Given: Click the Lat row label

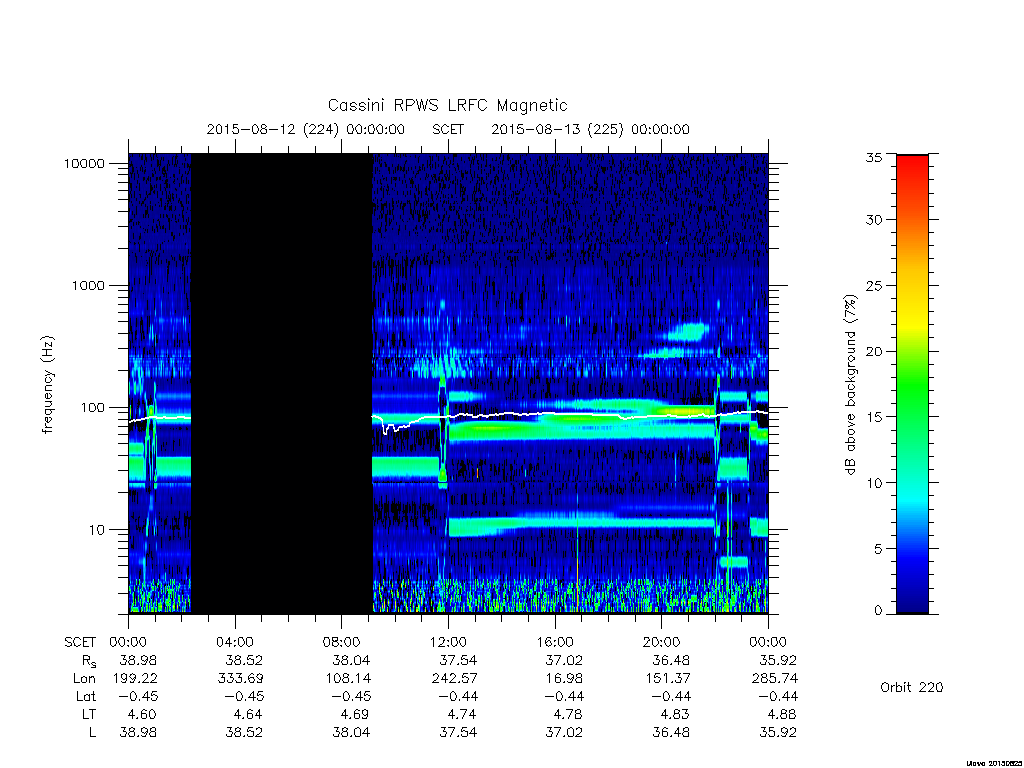Looking at the screenshot, I should pyautogui.click(x=86, y=696).
